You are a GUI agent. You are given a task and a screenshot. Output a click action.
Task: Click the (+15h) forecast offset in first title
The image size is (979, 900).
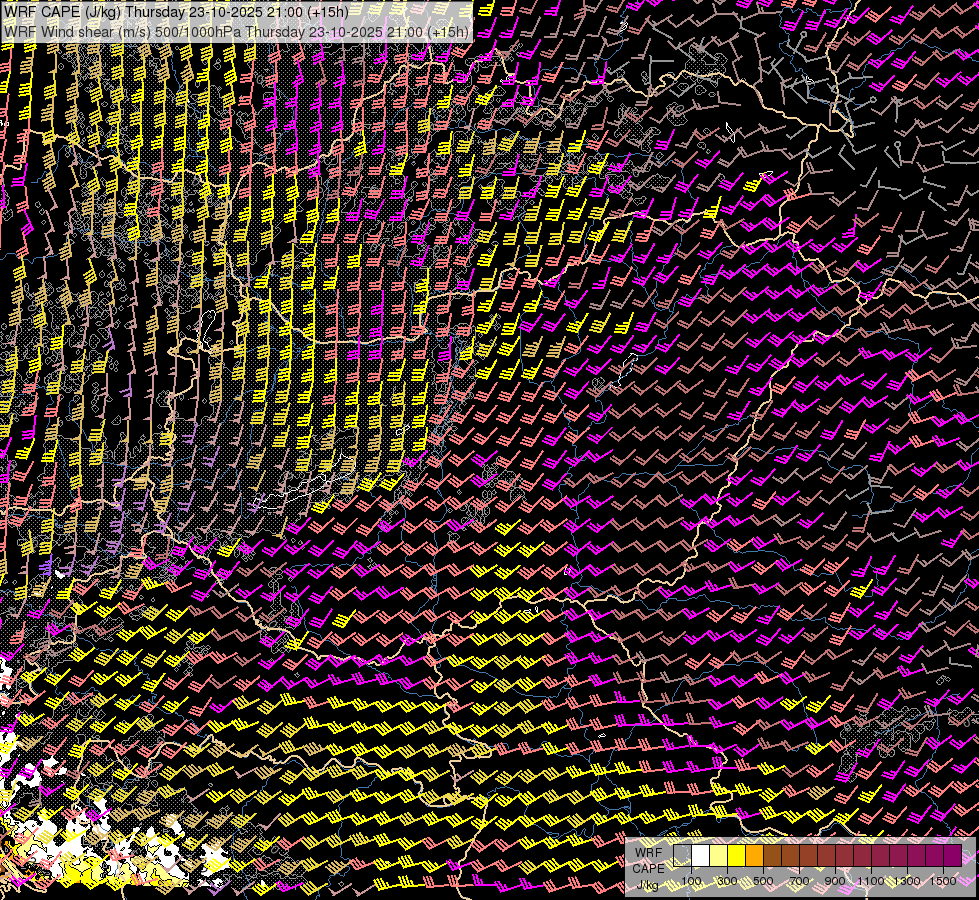[326, 12]
